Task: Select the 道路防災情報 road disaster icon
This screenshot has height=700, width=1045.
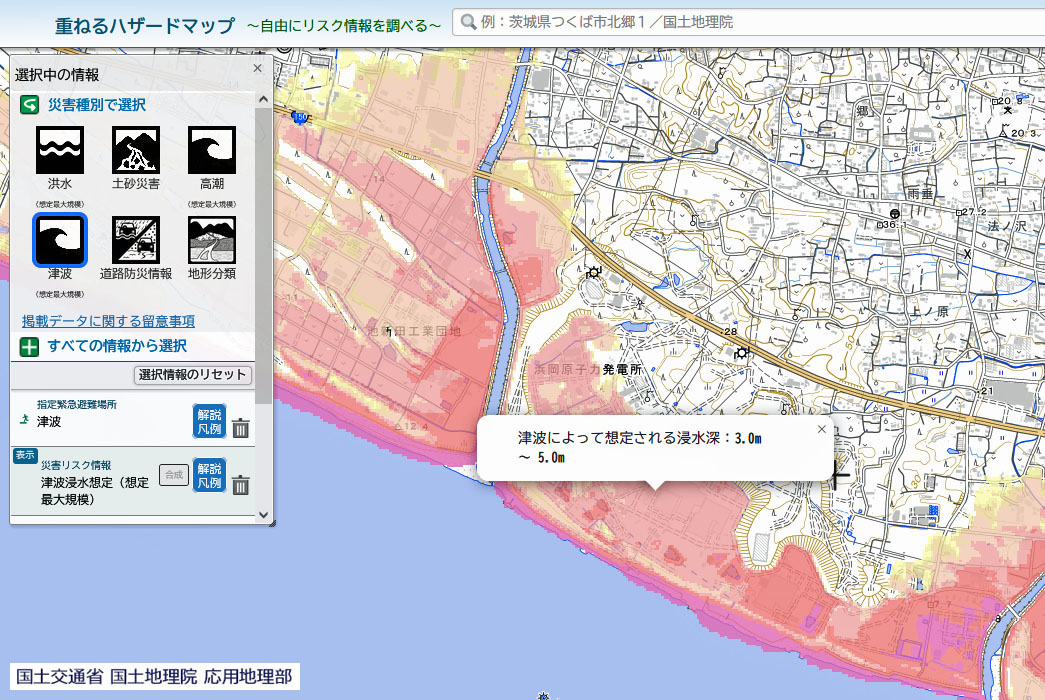Action: pos(136,240)
